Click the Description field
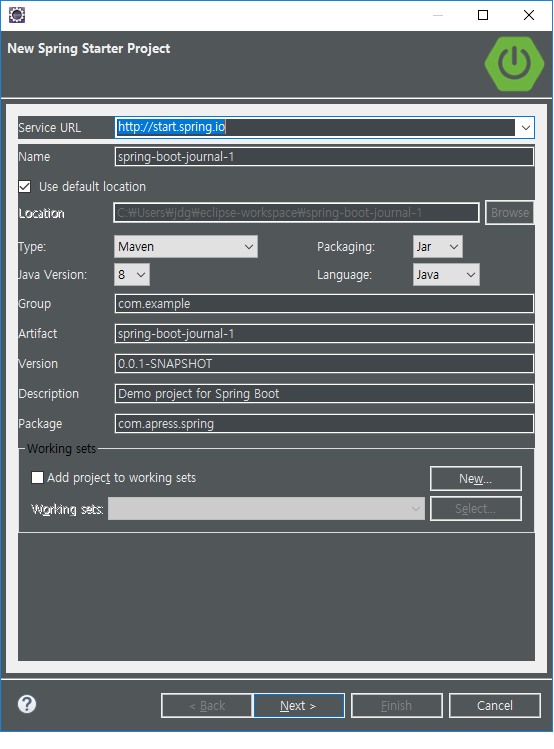This screenshot has height=749, width=554. point(324,394)
